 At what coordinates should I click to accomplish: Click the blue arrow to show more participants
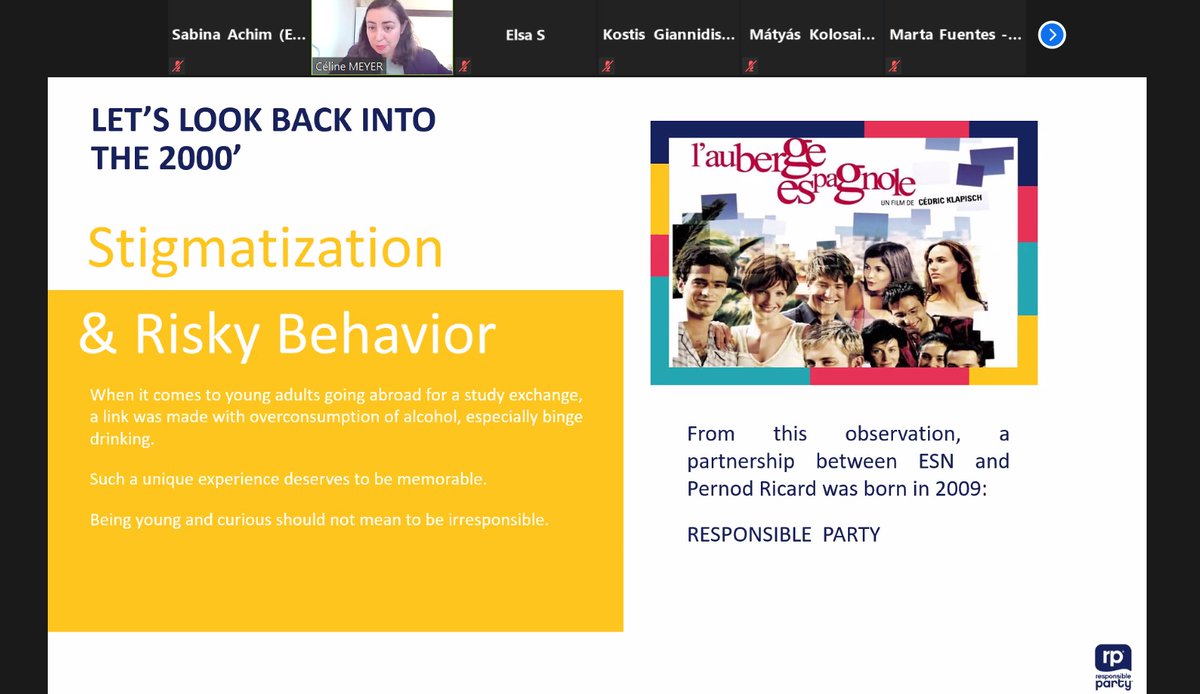point(1051,34)
